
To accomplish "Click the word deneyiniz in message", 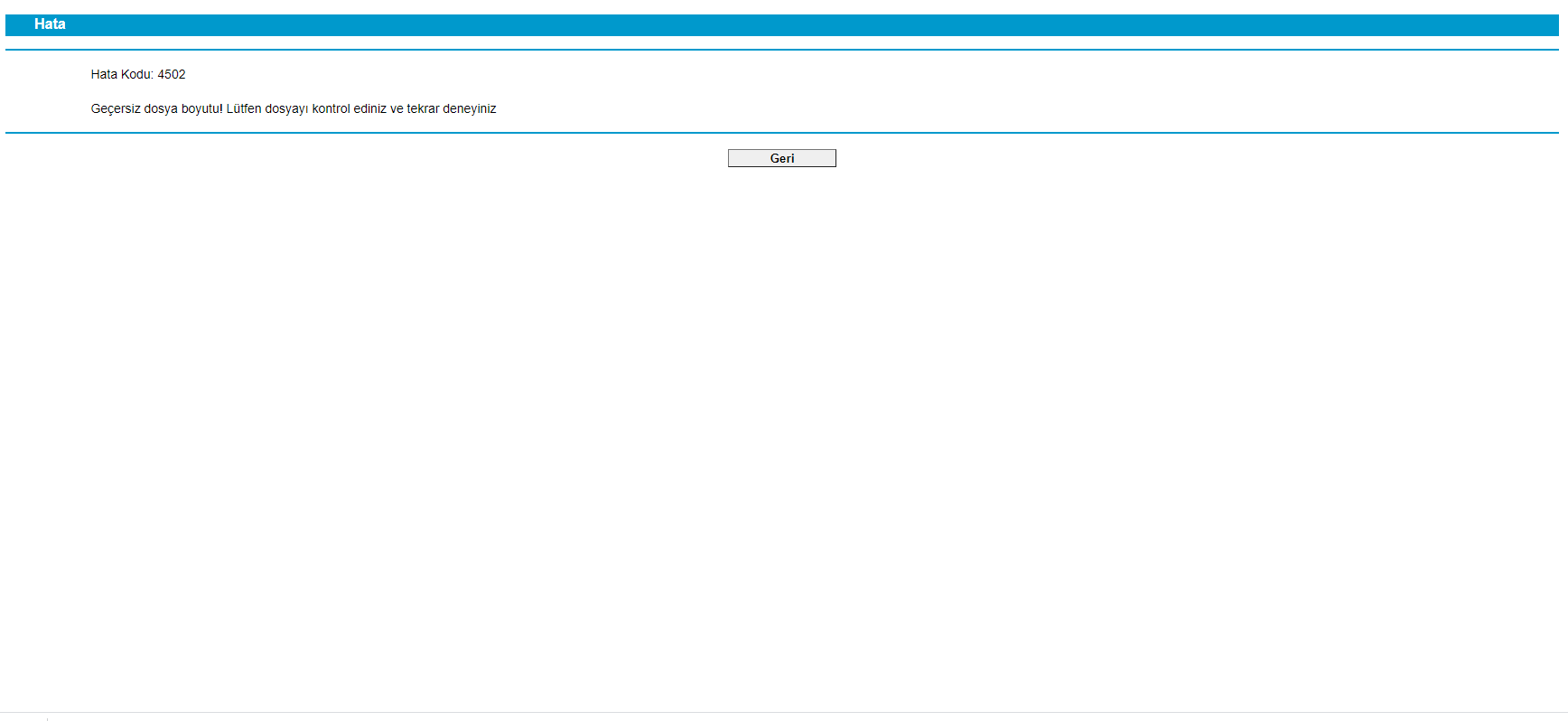I will (x=470, y=109).
